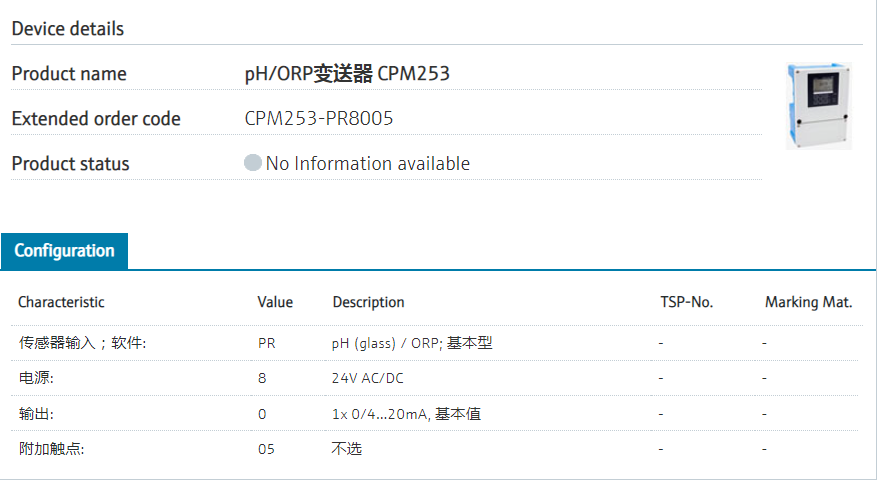
Task: Click the No Information available status text
Action: coord(367,164)
